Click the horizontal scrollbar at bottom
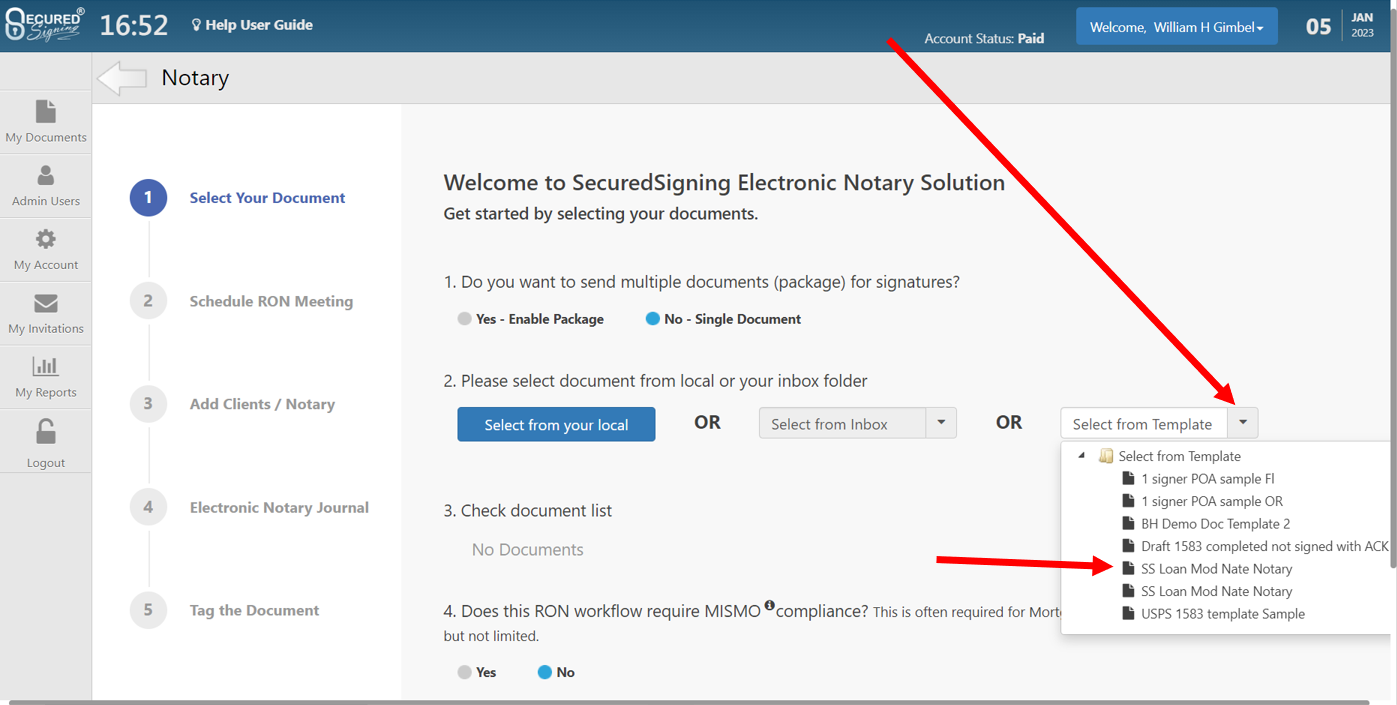The height and width of the screenshot is (705, 1397). click(x=690, y=702)
